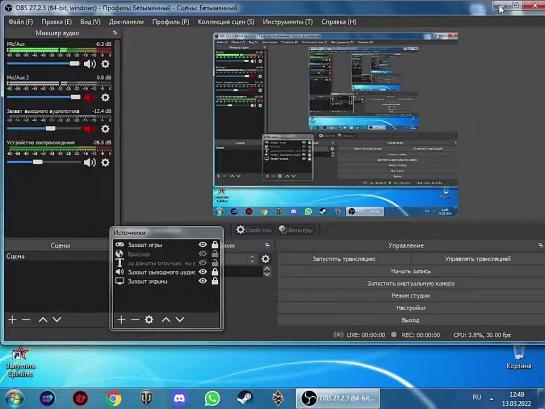Hide the Захват игры source
545x409 pixels.
tap(203, 245)
